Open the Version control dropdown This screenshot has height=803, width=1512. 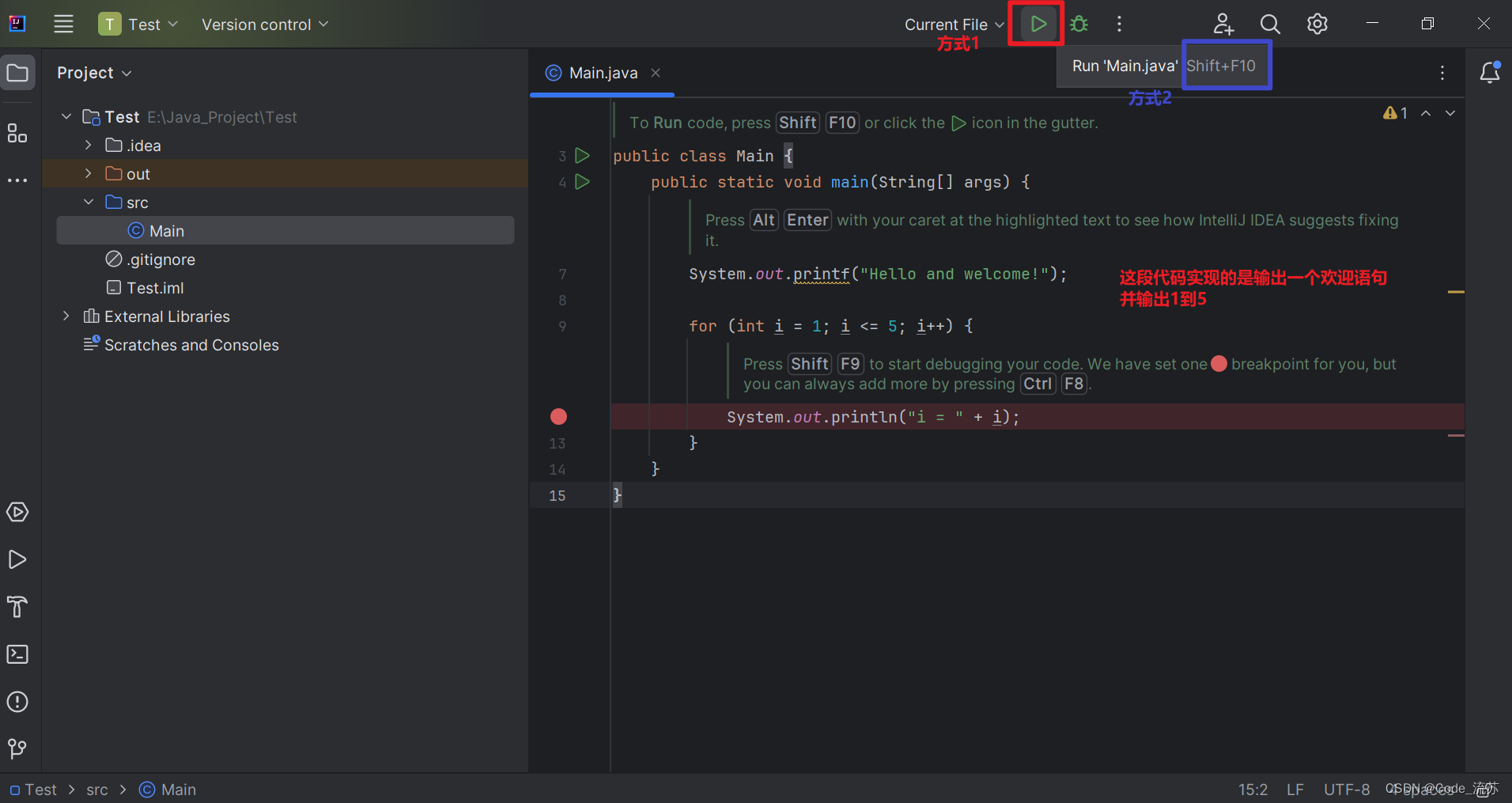point(264,25)
